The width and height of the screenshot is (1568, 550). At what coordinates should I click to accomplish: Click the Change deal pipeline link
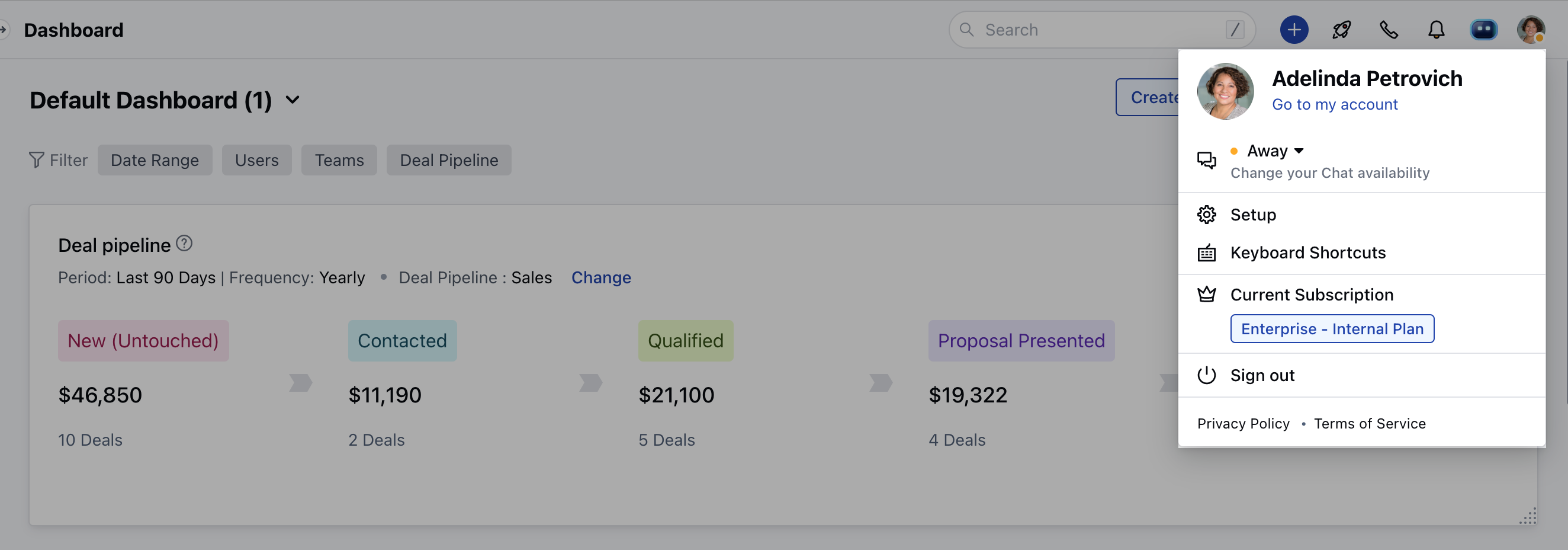(x=601, y=278)
